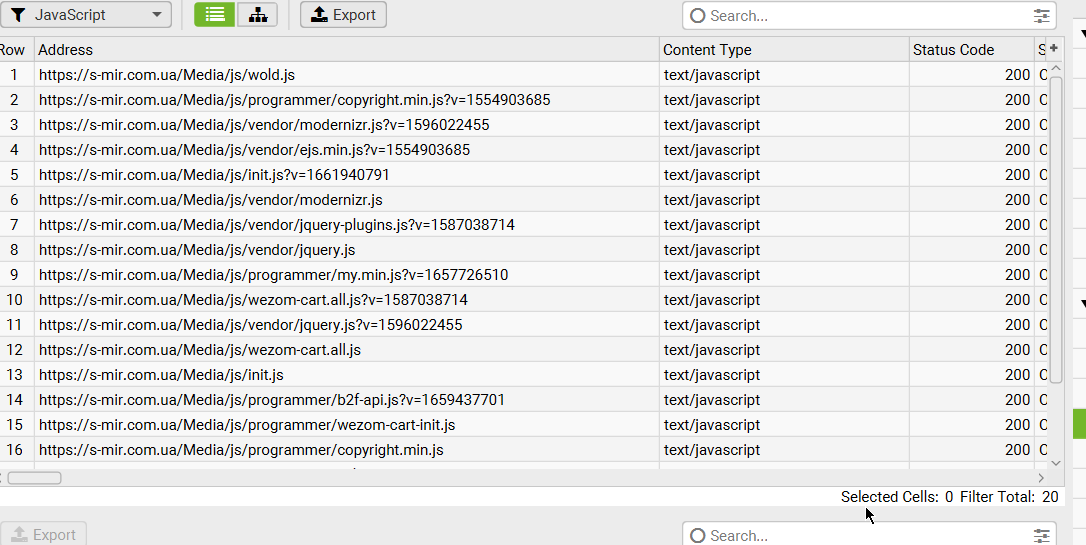The width and height of the screenshot is (1086, 545).
Task: Click the horizontal scrollbar thumb
Action: click(x=34, y=478)
